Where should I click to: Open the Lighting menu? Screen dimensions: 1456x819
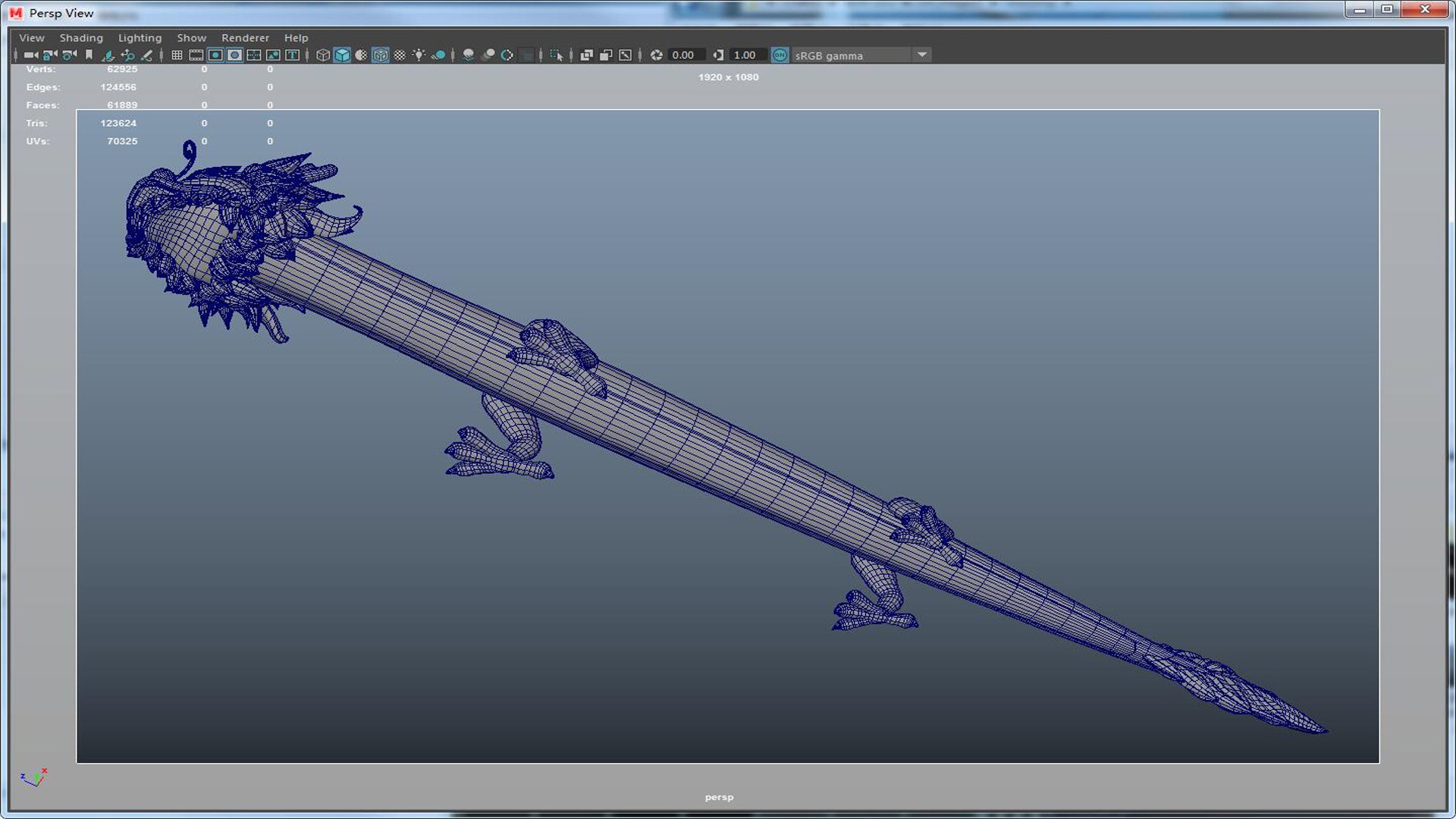140,38
